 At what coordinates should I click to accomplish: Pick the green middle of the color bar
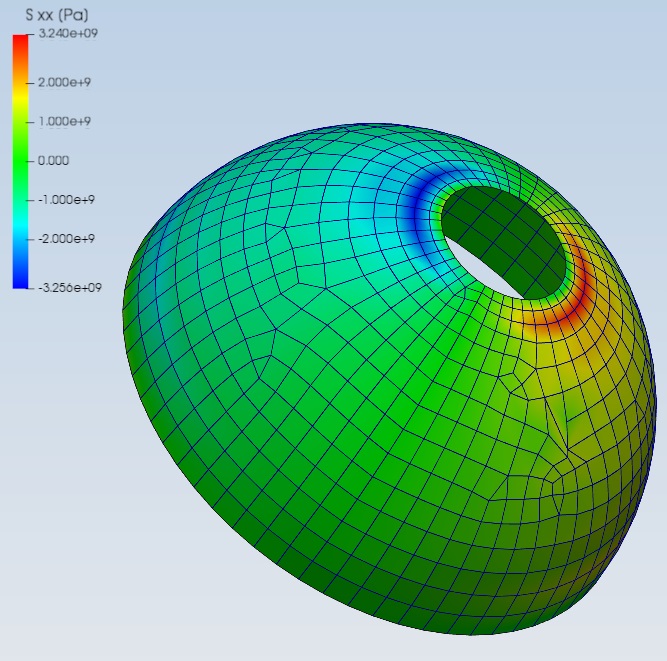tap(21, 160)
